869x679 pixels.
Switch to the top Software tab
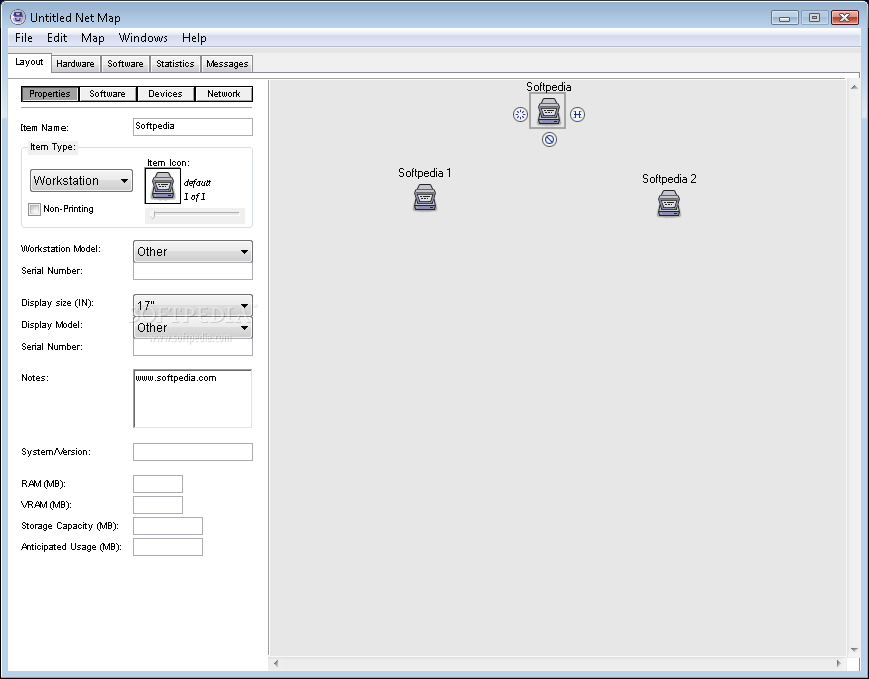point(125,64)
